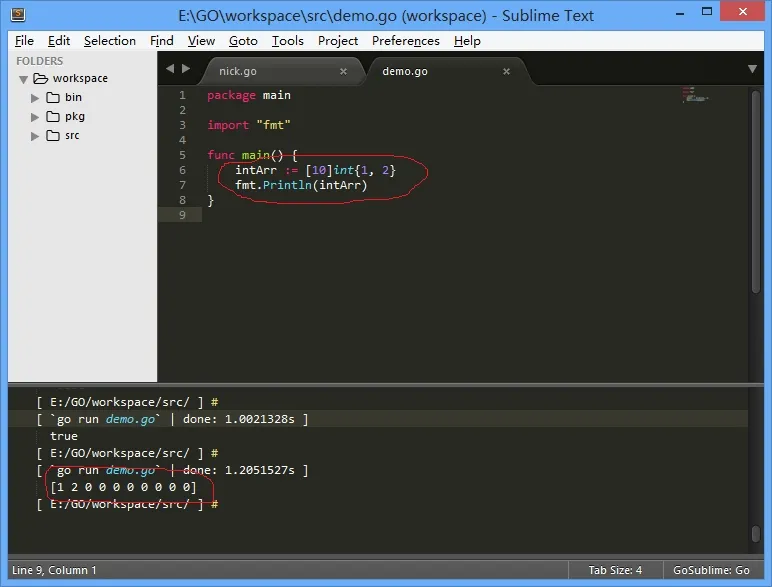This screenshot has width=772, height=587.
Task: Click line number 9 in gutter
Action: pyautogui.click(x=182, y=215)
